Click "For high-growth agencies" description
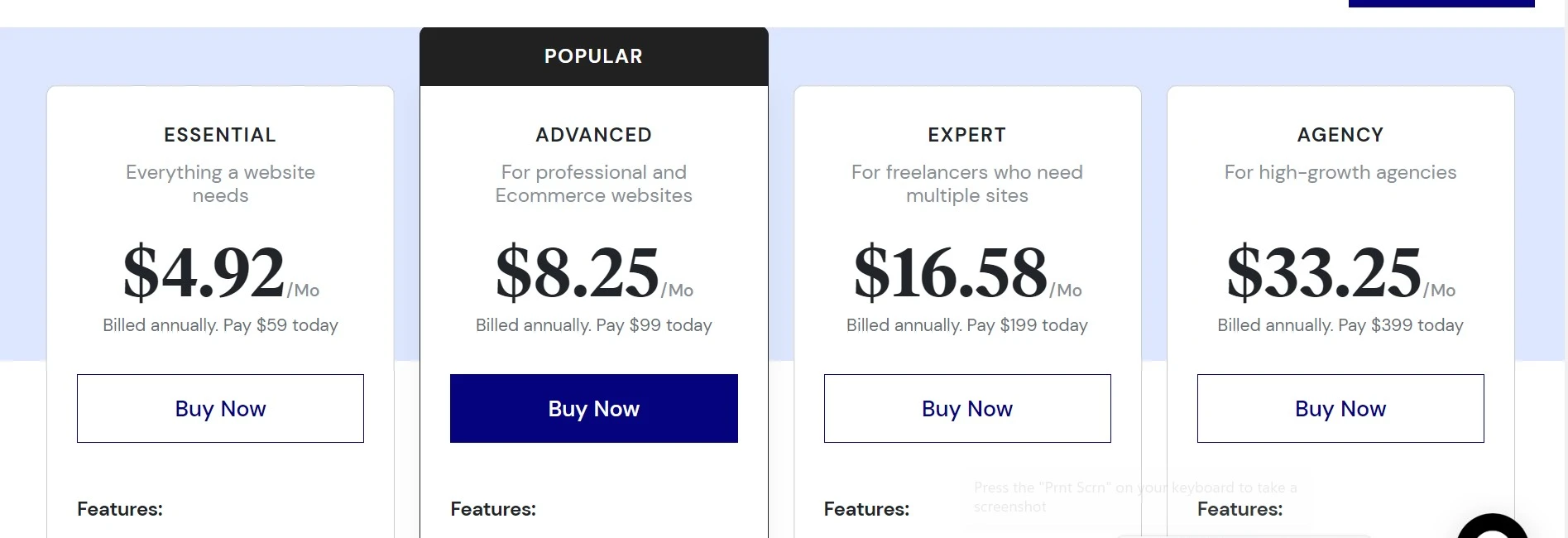This screenshot has height=538, width=1568. 1340,172
